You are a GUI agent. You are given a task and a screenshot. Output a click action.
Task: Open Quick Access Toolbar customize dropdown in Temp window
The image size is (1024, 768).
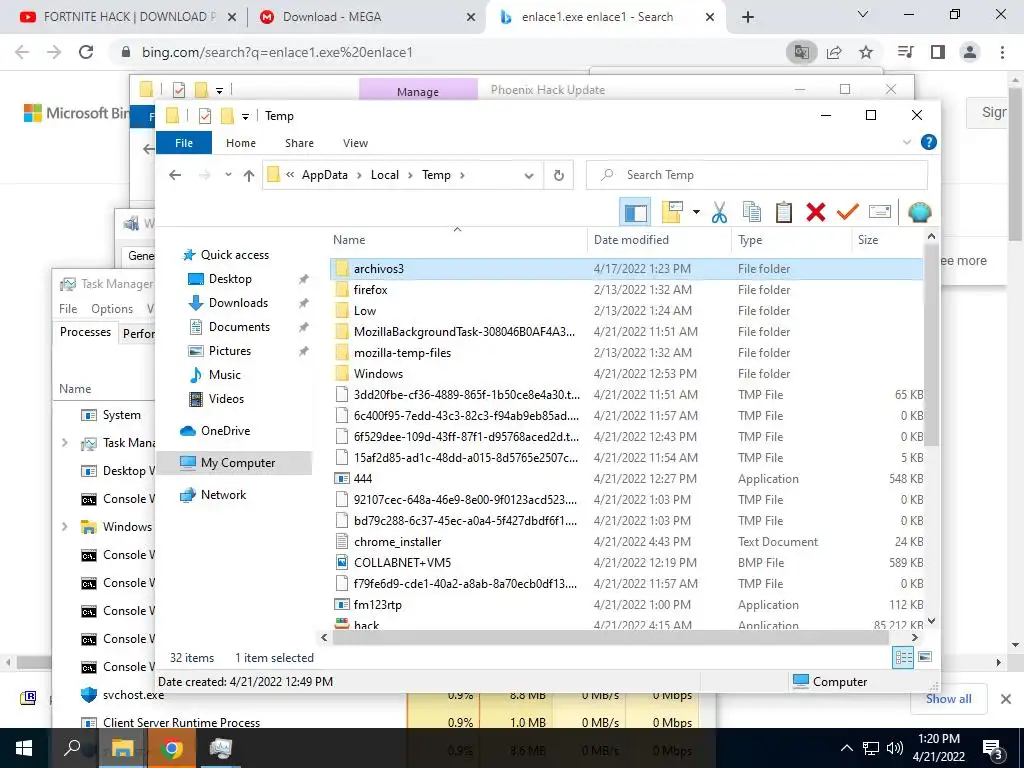[x=246, y=116]
